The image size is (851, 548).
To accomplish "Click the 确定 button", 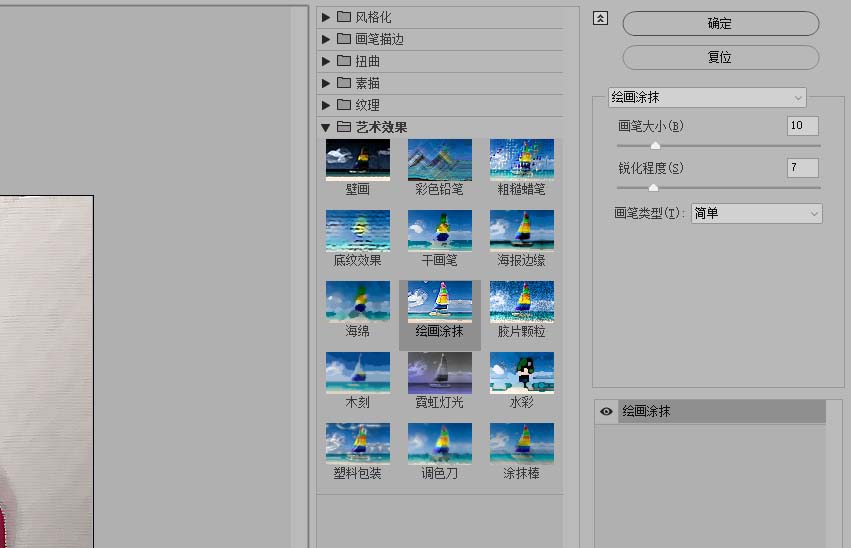I will click(x=721, y=23).
